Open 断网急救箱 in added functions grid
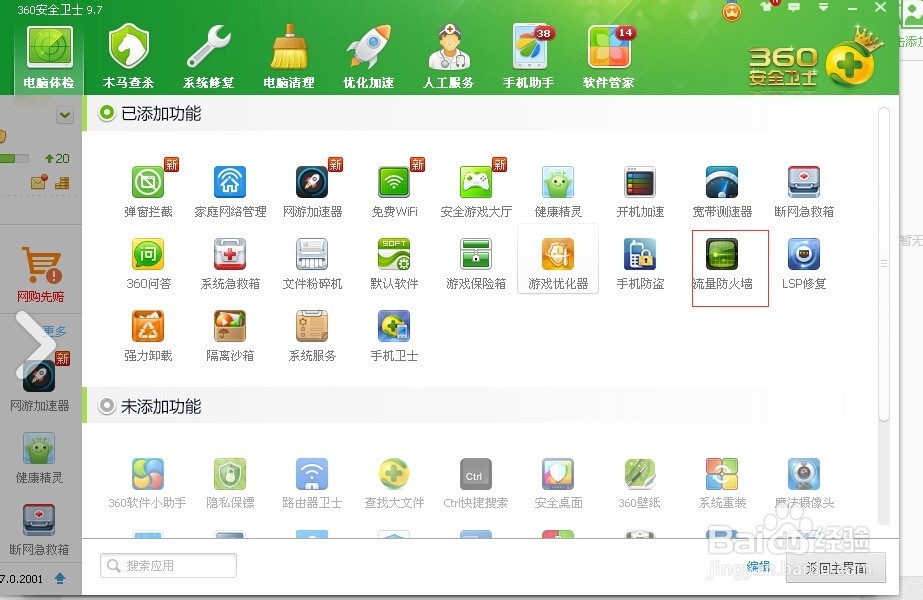 tap(804, 190)
